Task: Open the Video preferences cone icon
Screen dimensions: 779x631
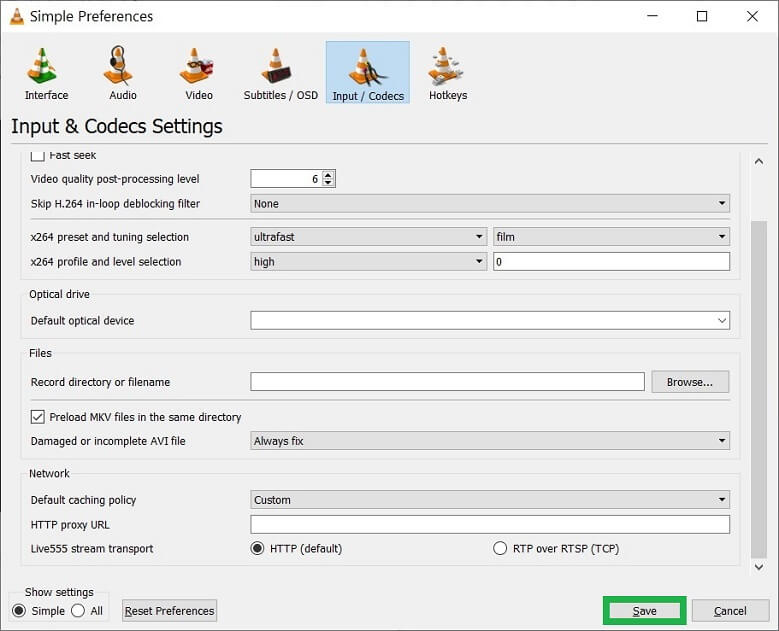Action: pyautogui.click(x=196, y=66)
